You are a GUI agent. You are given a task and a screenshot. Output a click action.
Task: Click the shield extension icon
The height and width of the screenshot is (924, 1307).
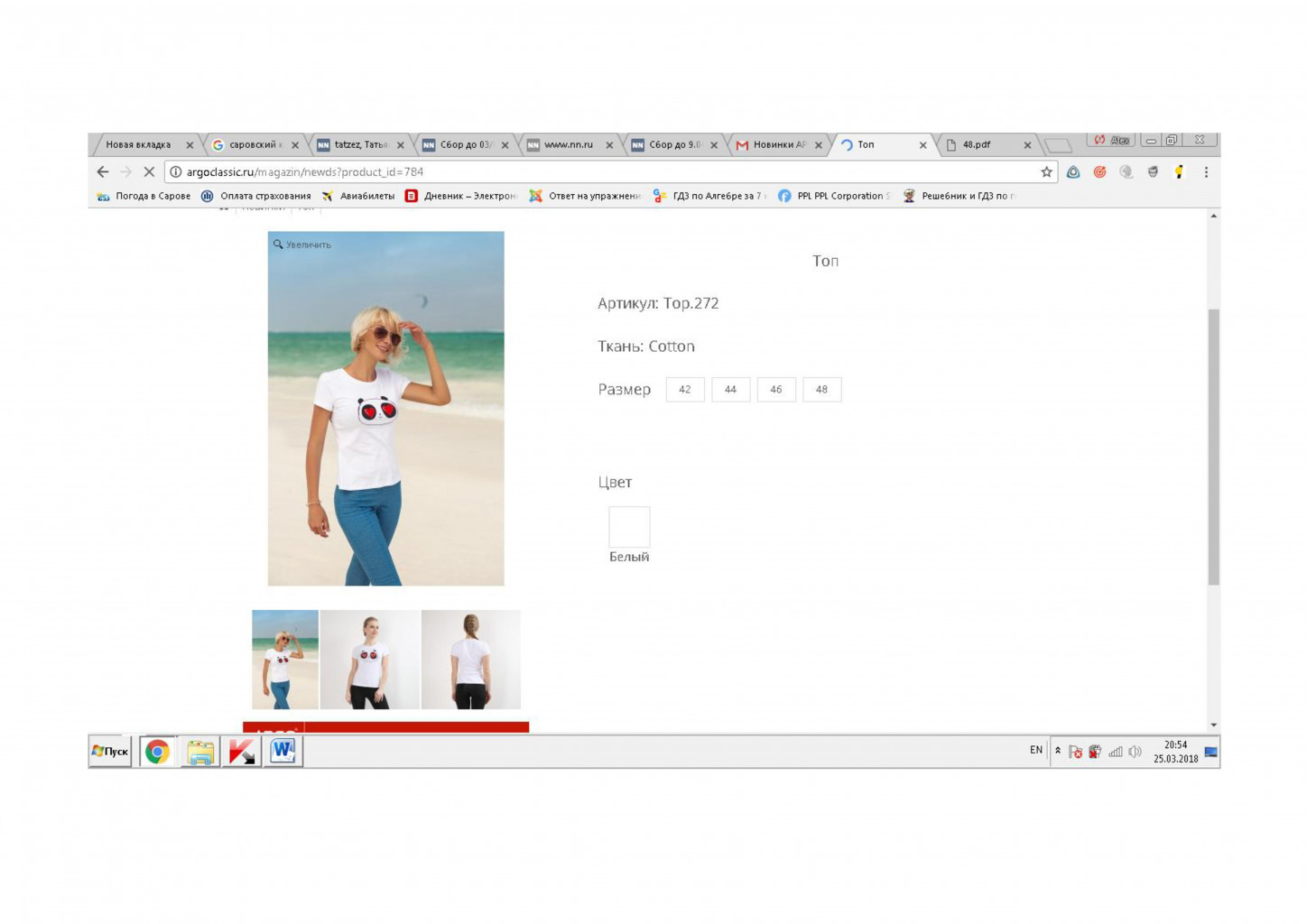[1153, 171]
